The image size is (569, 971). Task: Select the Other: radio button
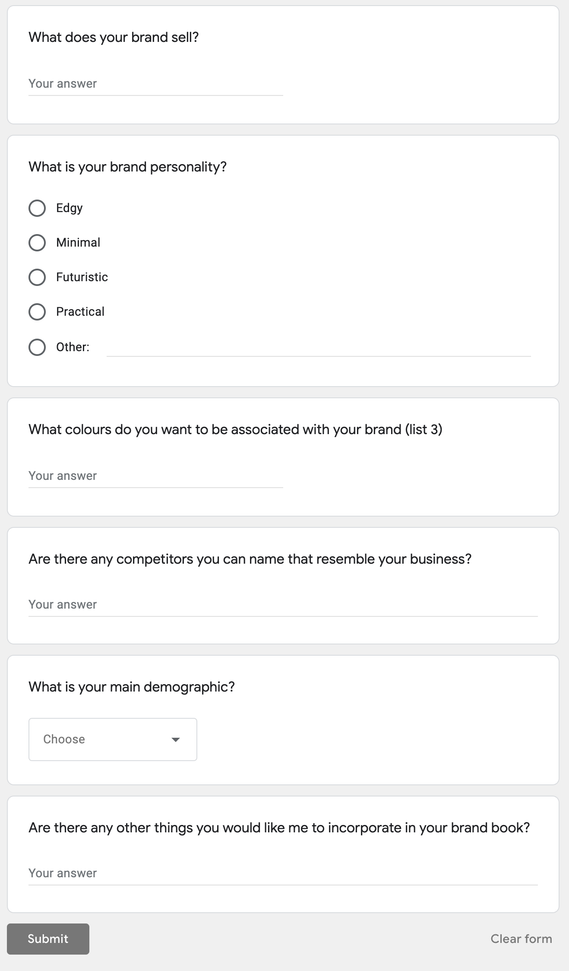pyautogui.click(x=37, y=347)
